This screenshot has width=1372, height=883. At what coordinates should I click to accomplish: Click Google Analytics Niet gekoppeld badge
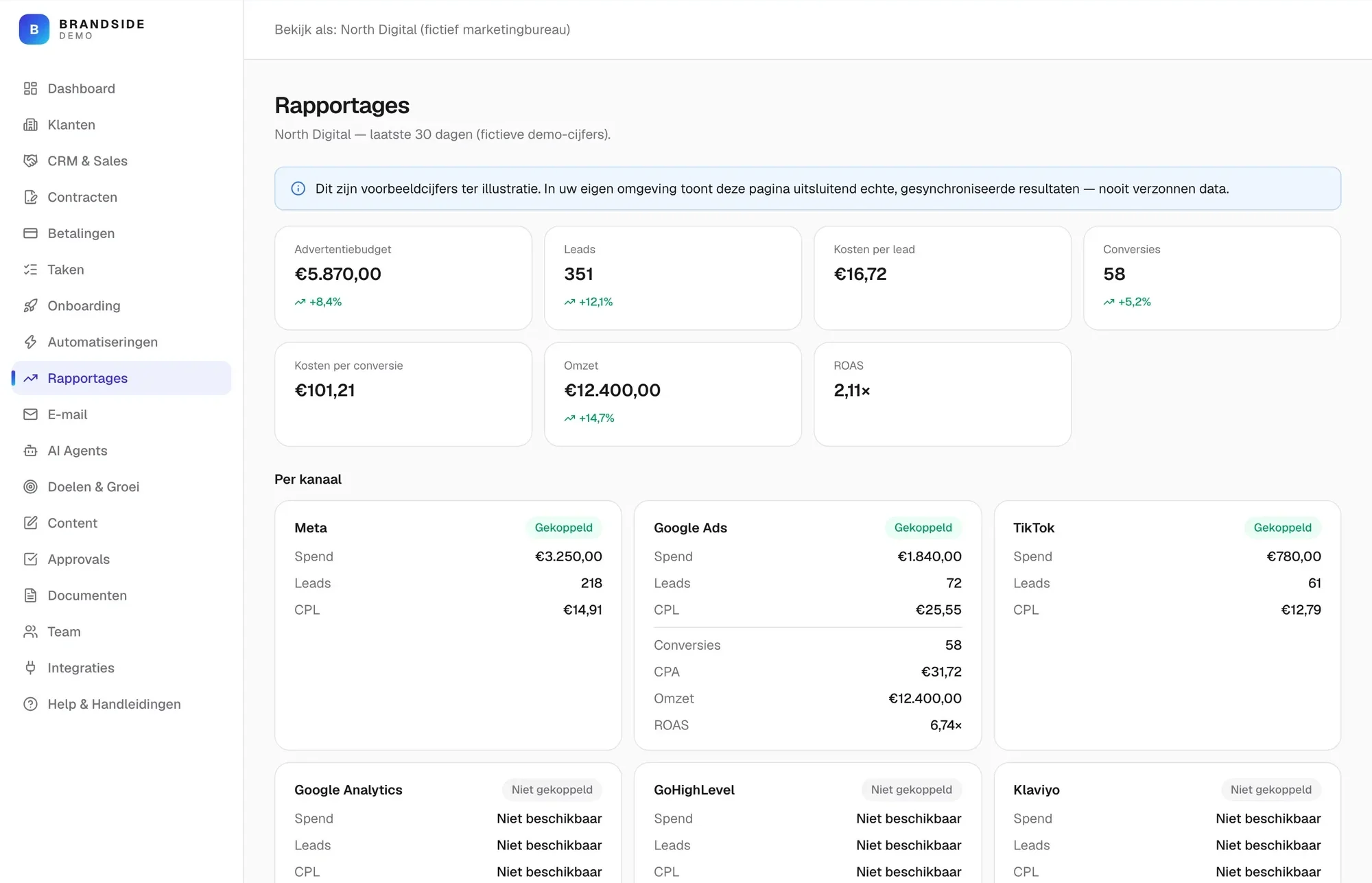point(552,790)
